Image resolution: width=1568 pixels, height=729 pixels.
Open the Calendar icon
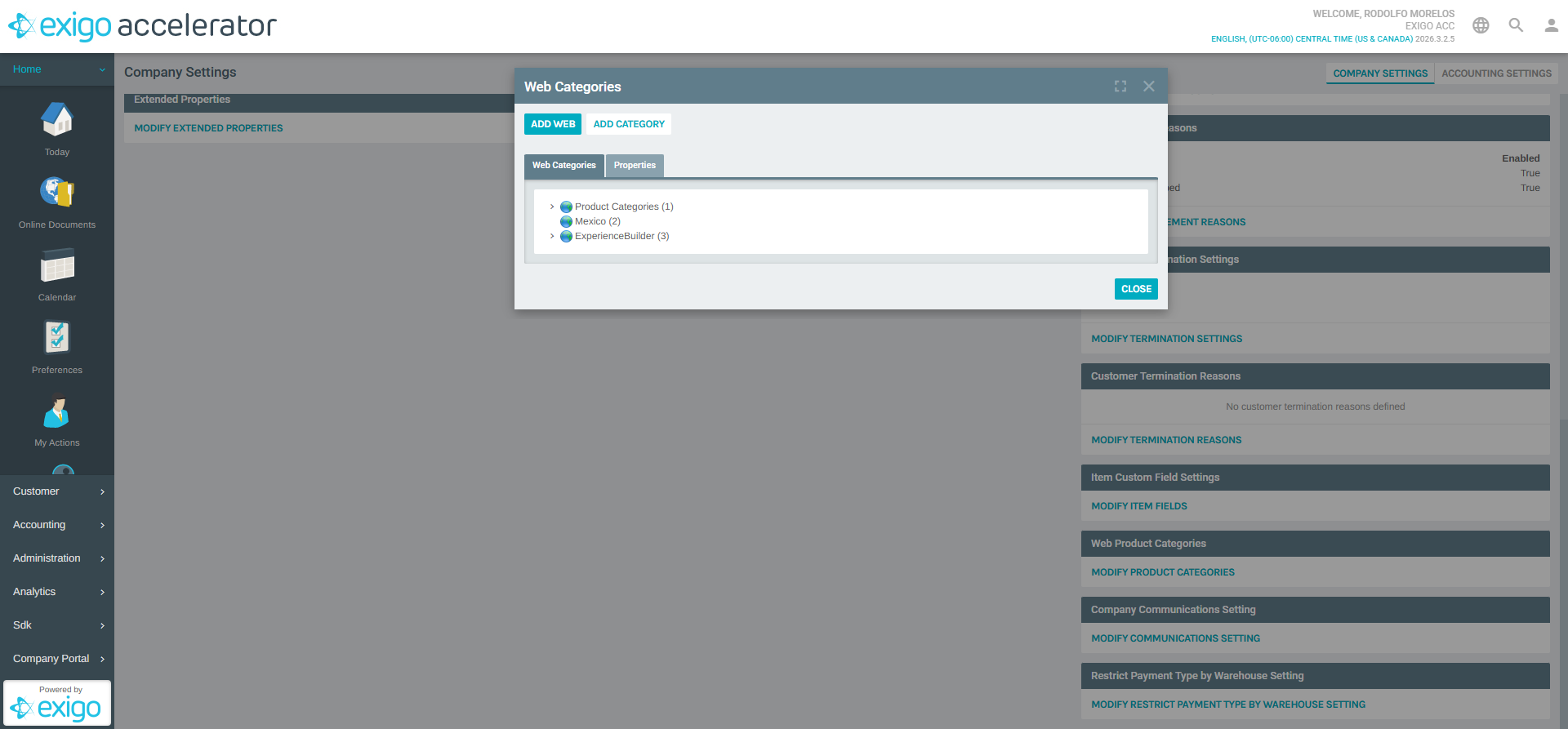click(x=57, y=265)
